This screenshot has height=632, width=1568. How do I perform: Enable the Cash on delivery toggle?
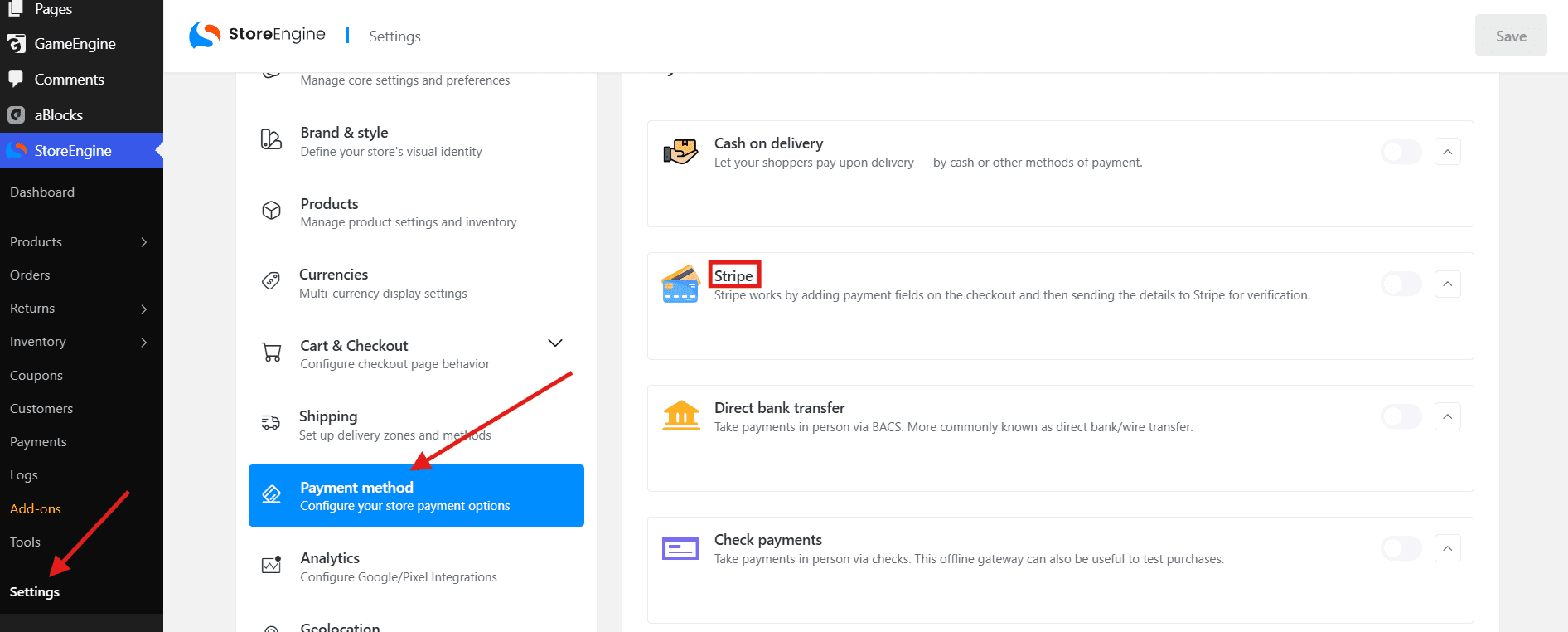(1401, 152)
